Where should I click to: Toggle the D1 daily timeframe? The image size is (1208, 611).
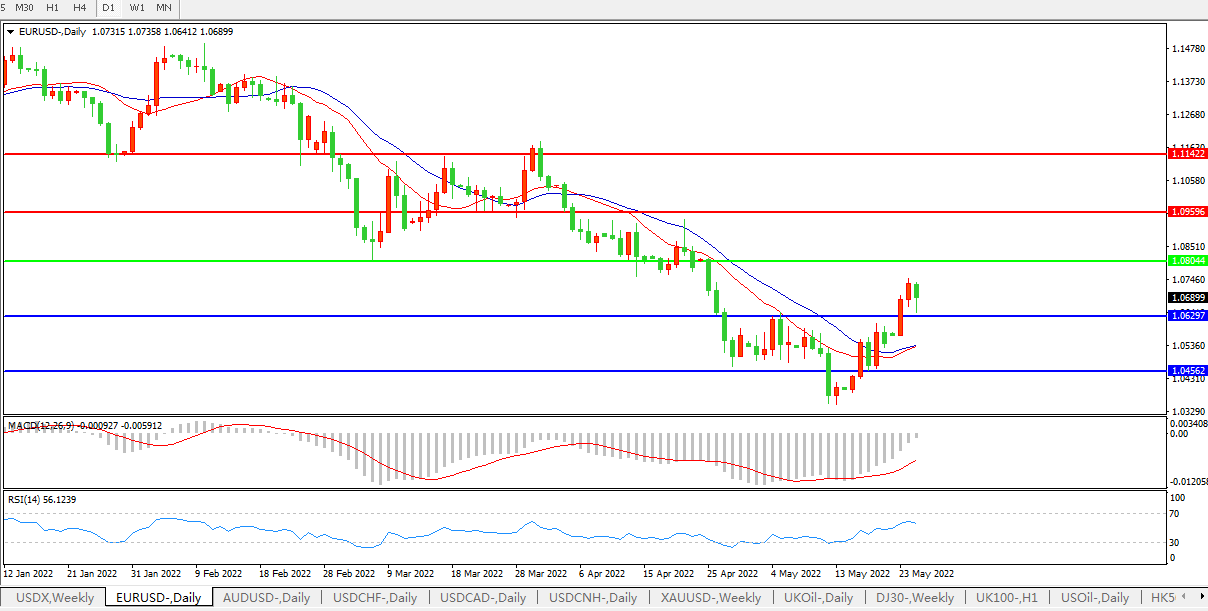point(109,8)
